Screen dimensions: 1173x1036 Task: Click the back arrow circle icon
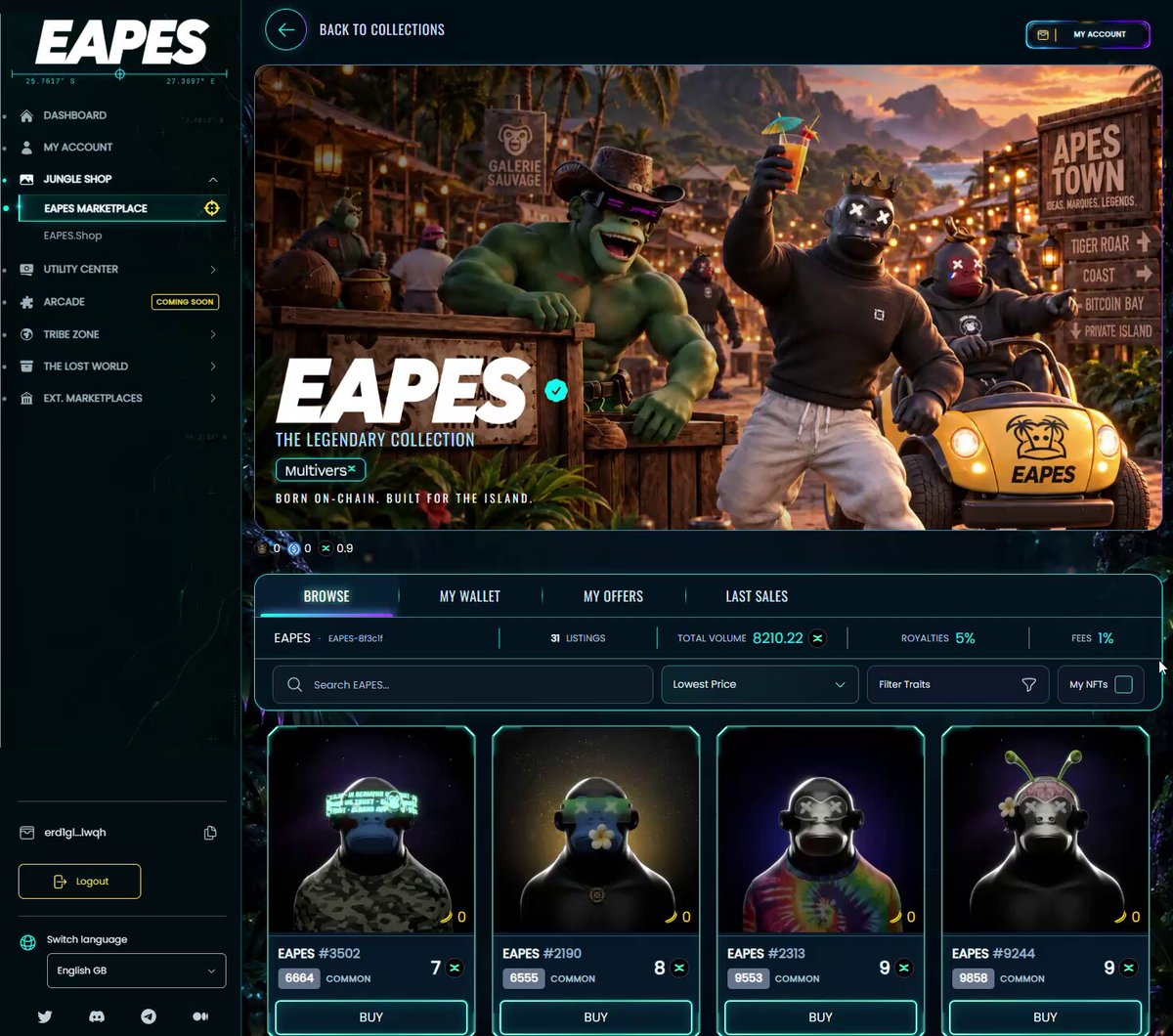tap(285, 30)
